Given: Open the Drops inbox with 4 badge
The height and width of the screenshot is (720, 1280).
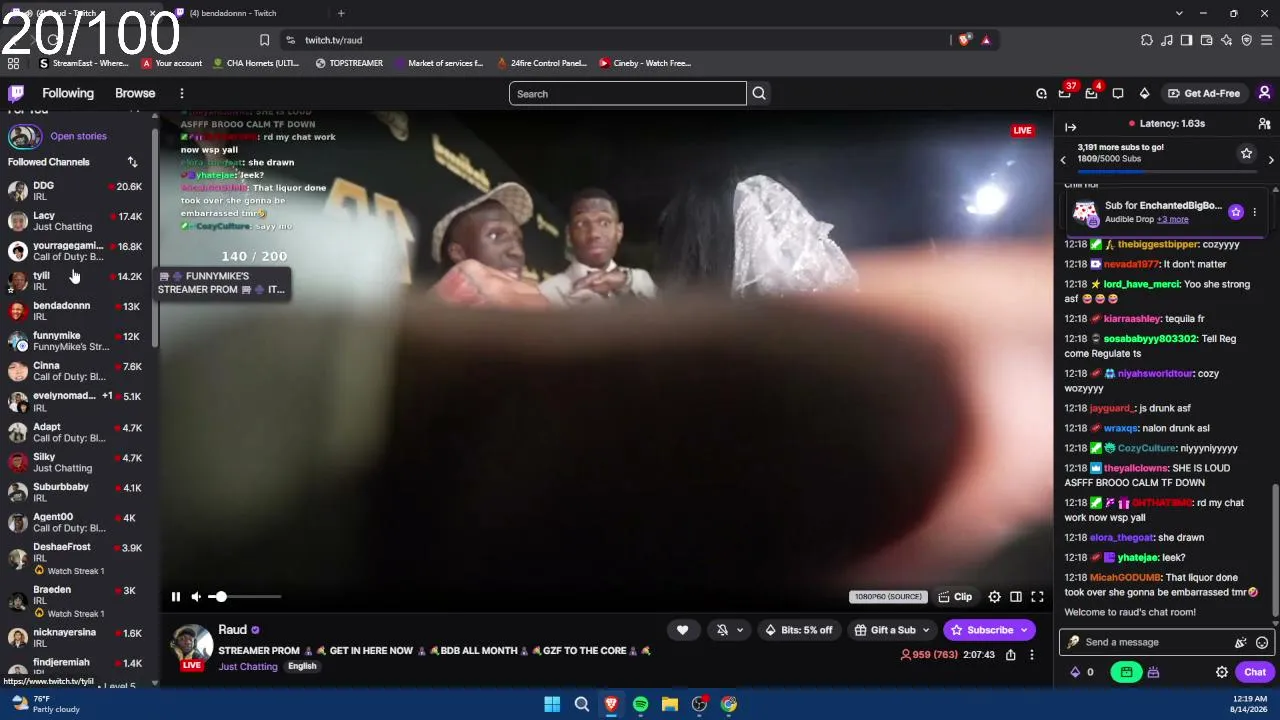Looking at the screenshot, I should click(x=1091, y=93).
